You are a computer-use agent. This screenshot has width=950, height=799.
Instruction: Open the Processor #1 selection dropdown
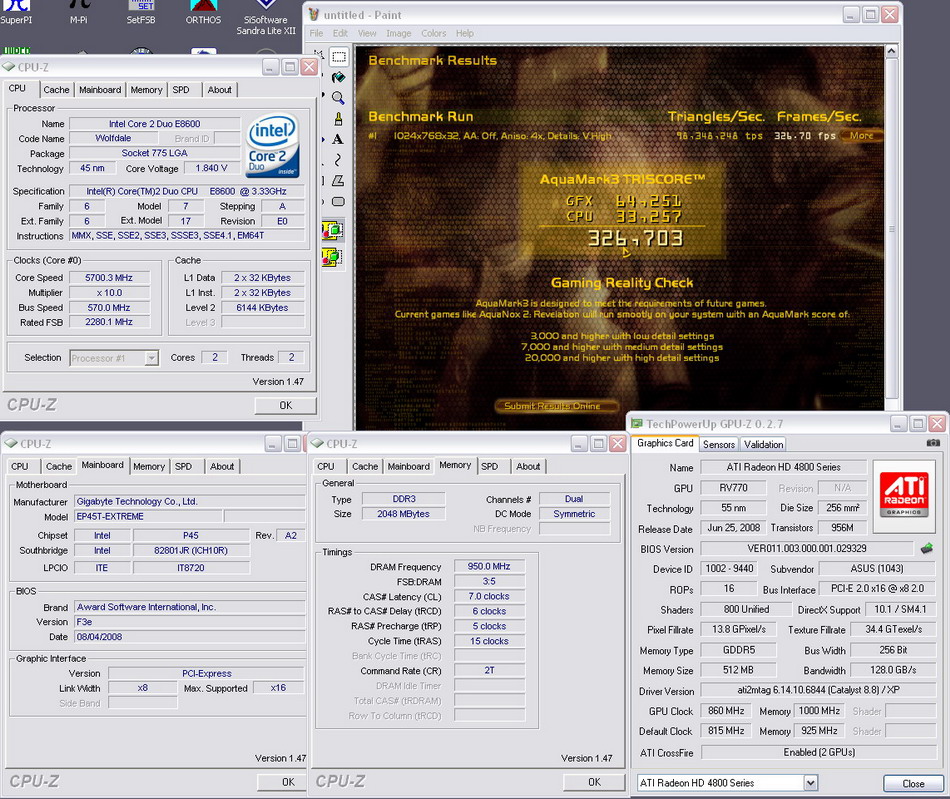(x=151, y=358)
